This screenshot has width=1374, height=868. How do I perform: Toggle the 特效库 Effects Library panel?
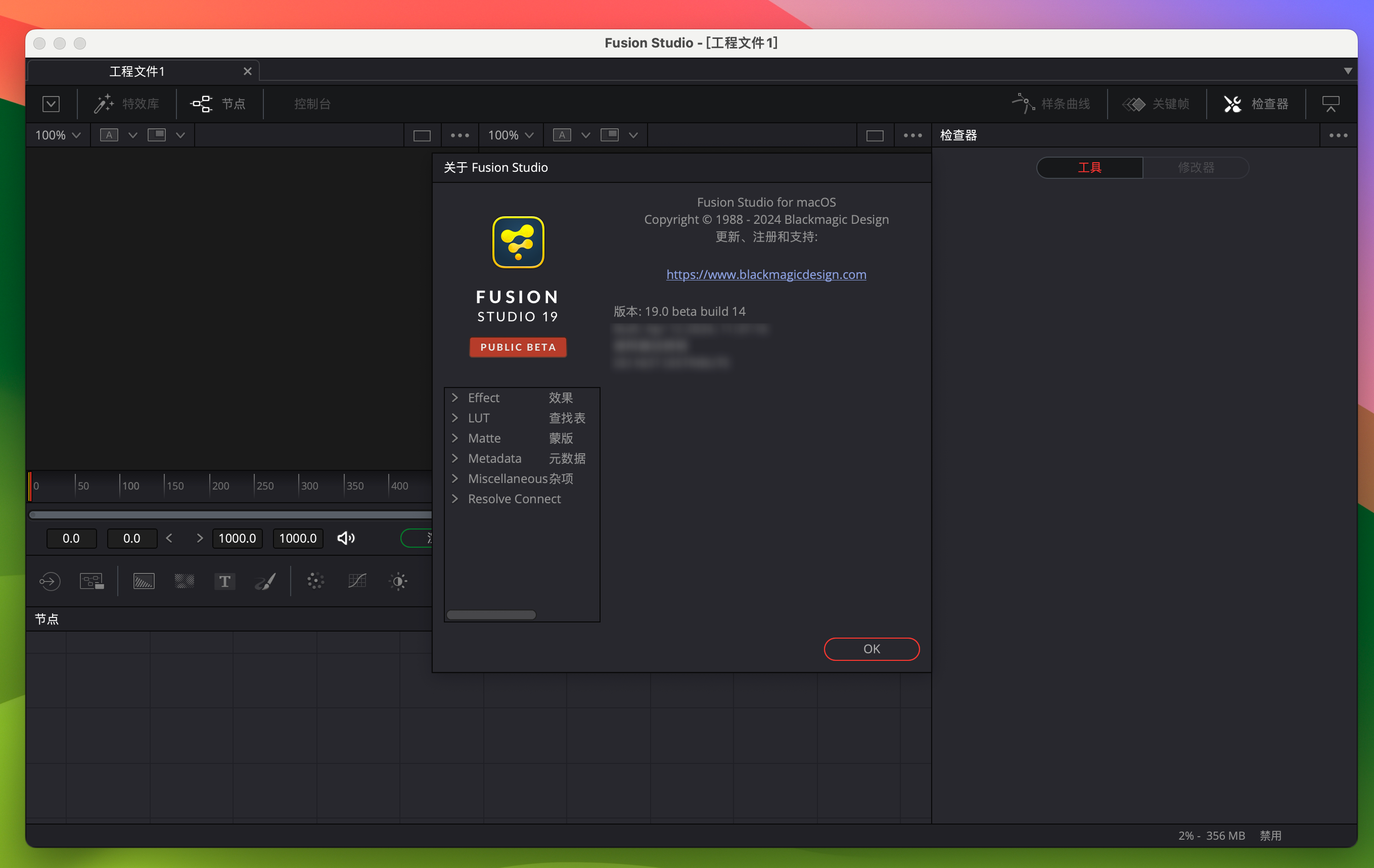click(x=127, y=104)
